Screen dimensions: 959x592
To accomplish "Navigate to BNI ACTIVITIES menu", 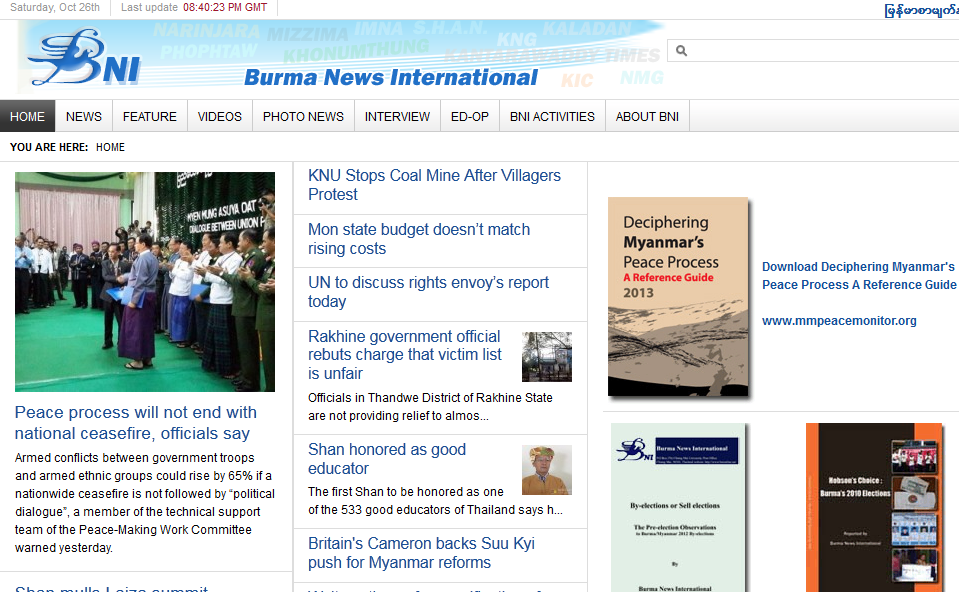I will tap(552, 116).
